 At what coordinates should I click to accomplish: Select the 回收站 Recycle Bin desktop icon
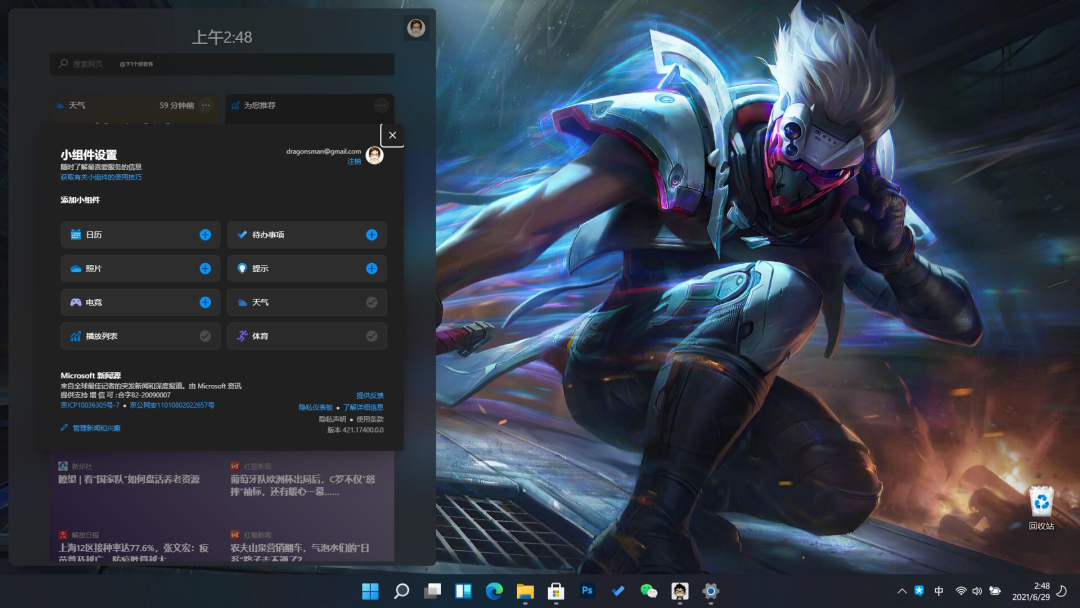[x=1041, y=507]
